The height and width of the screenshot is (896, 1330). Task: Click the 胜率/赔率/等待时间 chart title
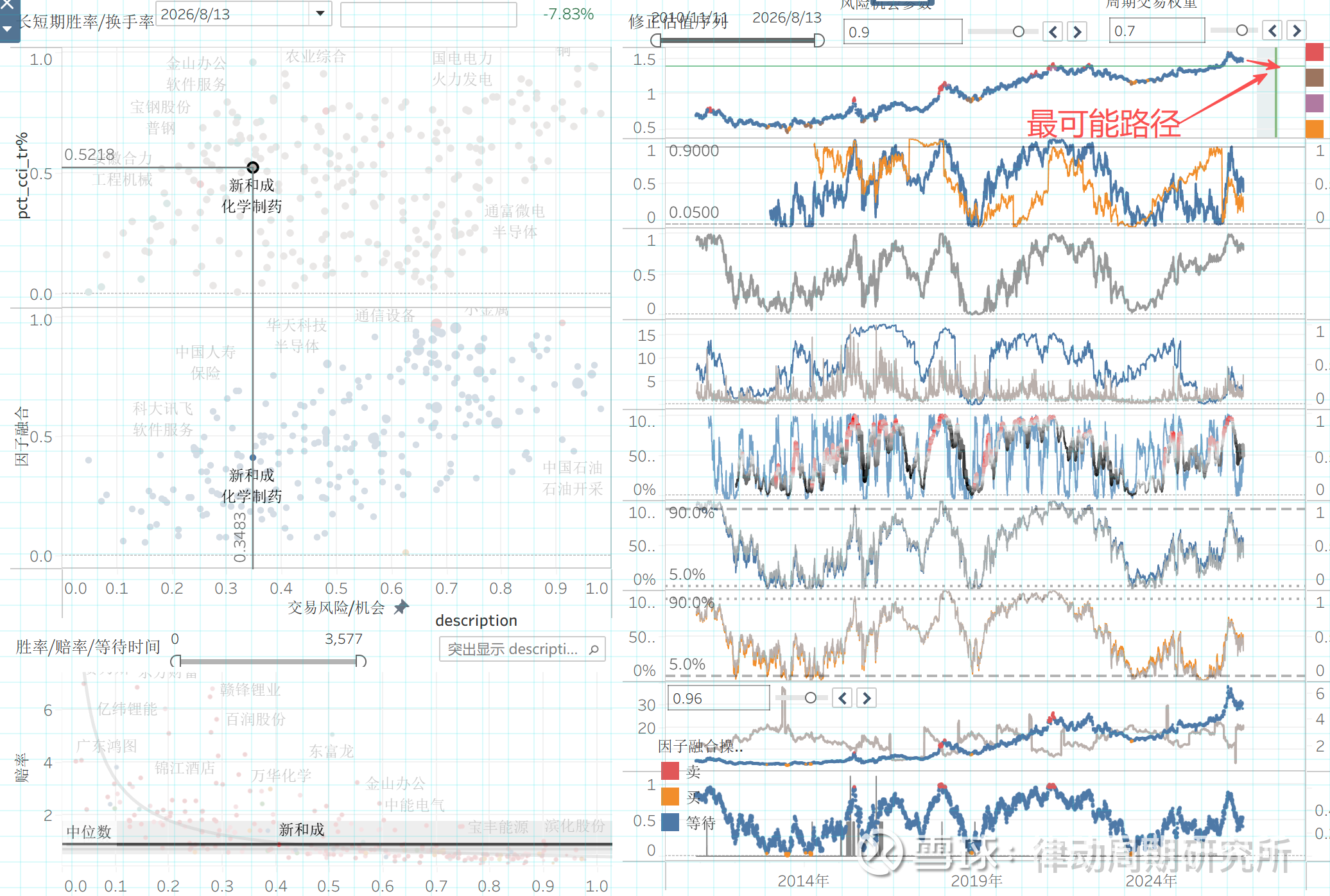pos(88,647)
